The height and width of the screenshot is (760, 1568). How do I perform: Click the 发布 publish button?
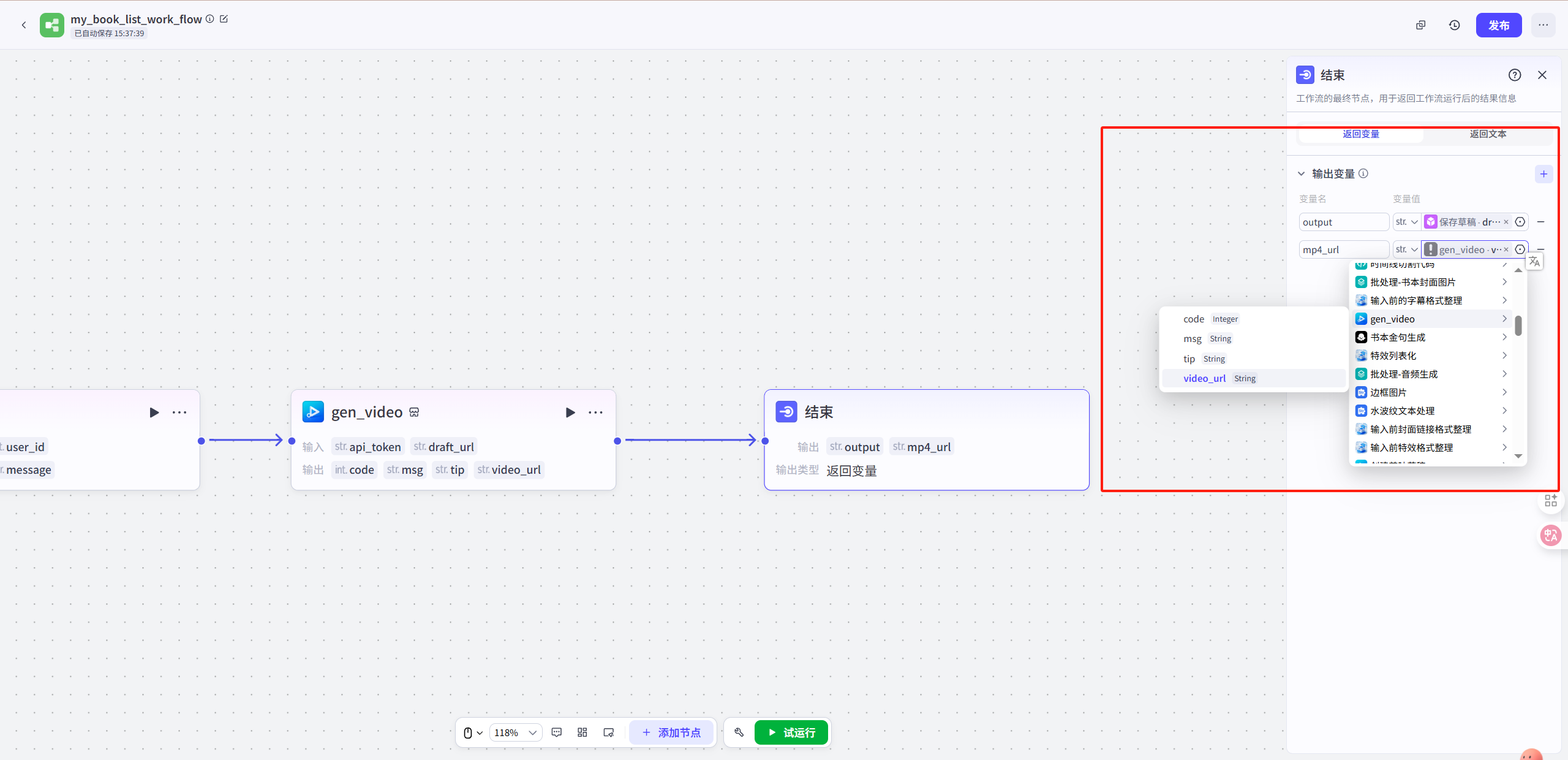point(1498,25)
